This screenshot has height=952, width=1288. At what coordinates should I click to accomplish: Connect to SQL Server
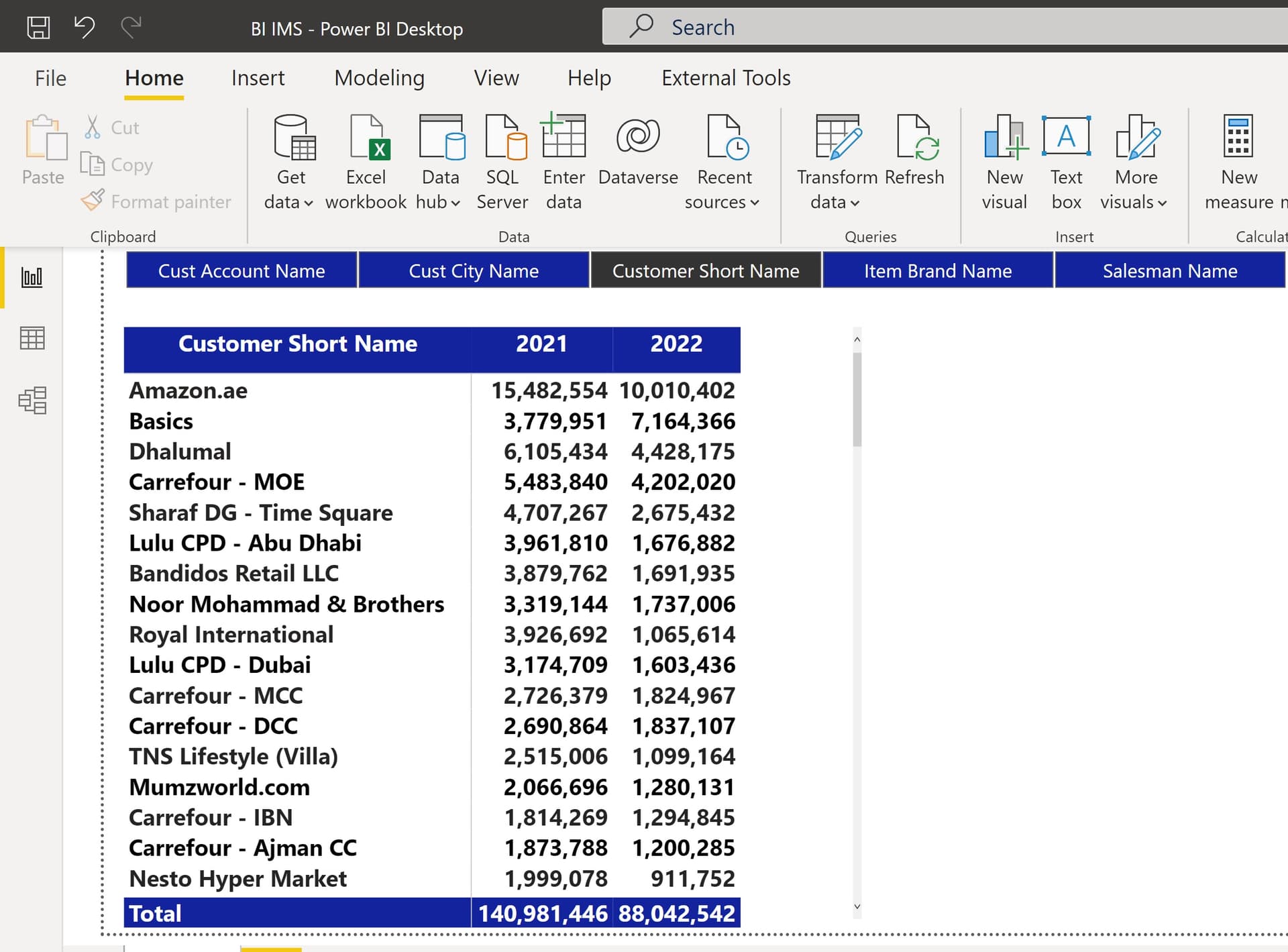502,158
